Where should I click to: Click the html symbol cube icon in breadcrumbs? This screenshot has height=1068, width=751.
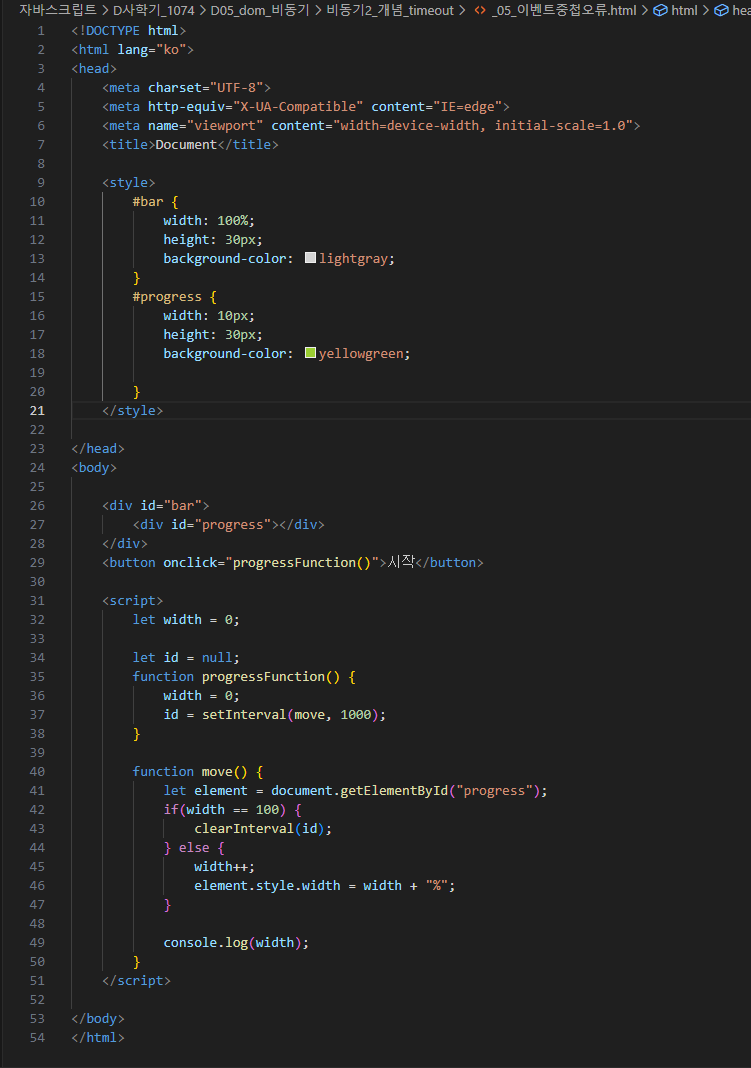pos(660,10)
